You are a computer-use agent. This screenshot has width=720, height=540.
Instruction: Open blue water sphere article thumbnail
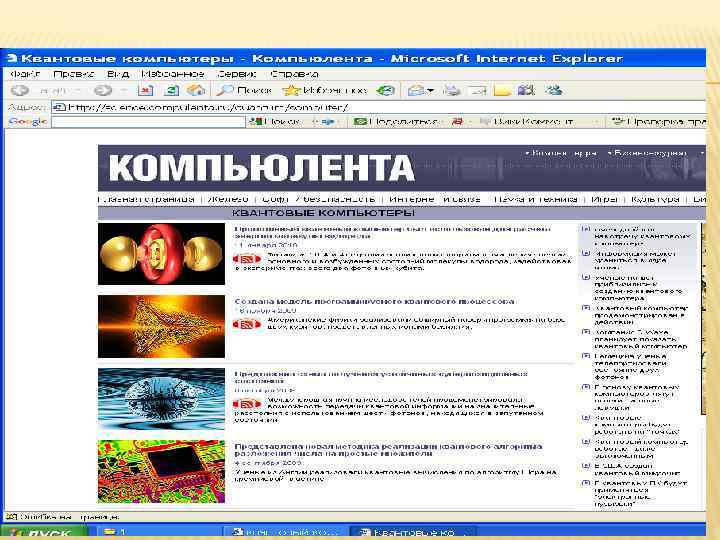(x=162, y=399)
